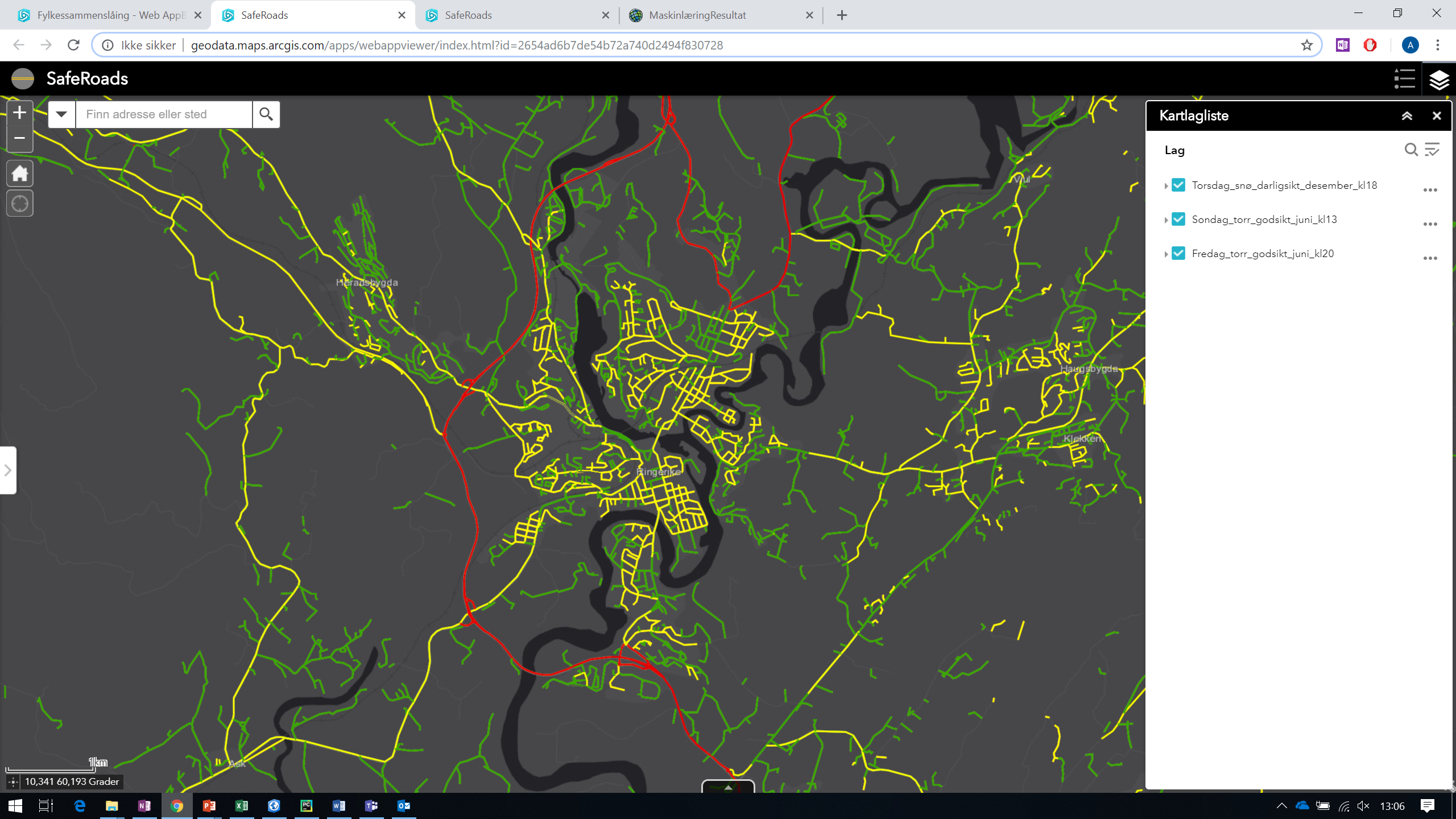Click the map zoom out button
1456x819 pixels.
[19, 138]
